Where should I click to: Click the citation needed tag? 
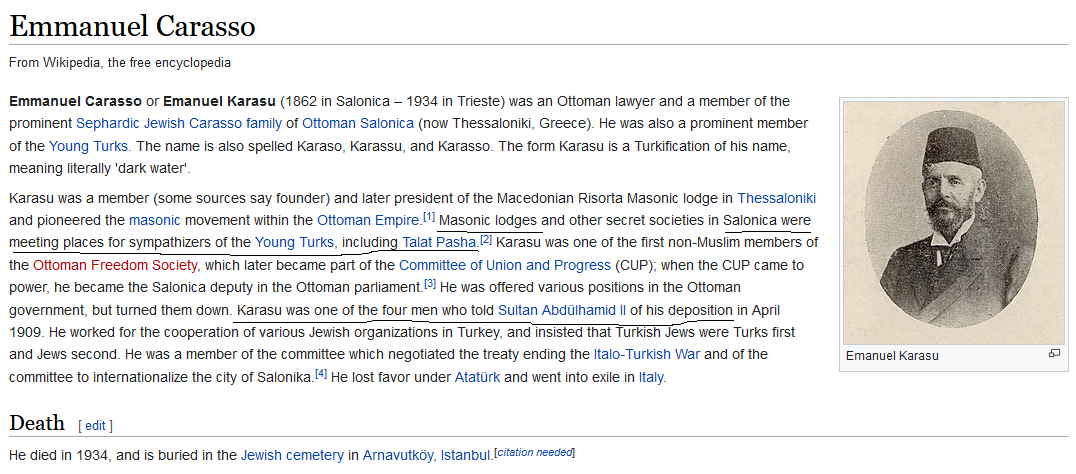tap(535, 453)
